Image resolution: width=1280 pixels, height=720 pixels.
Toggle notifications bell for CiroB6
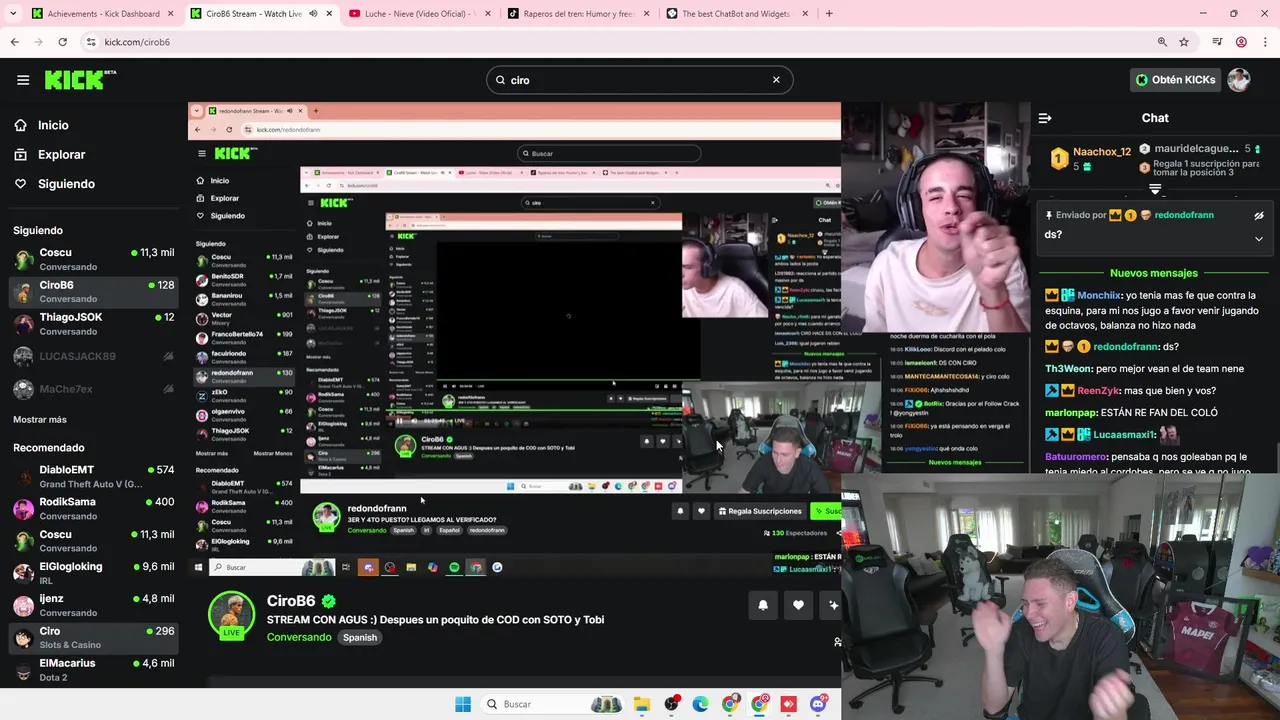(763, 605)
